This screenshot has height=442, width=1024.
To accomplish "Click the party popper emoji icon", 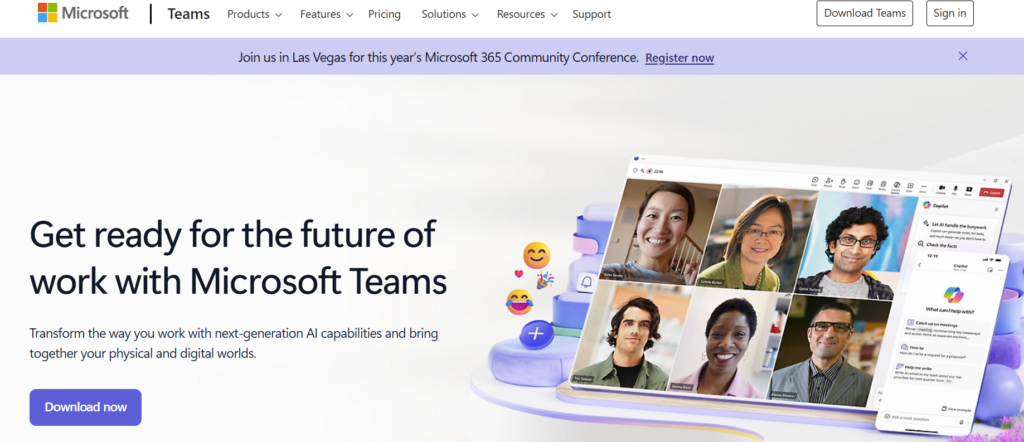I will pyautogui.click(x=545, y=280).
